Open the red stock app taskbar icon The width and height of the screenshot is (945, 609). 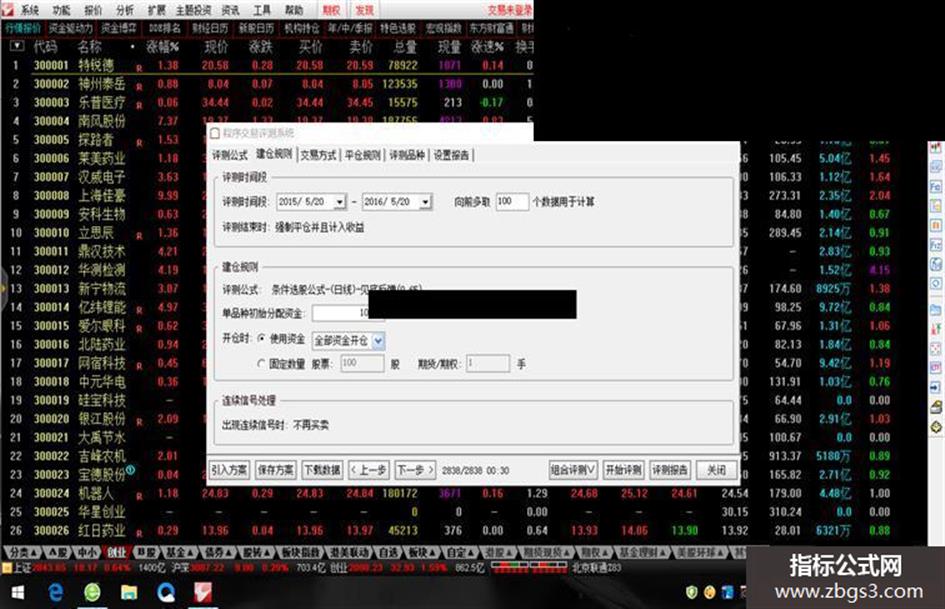click(203, 593)
